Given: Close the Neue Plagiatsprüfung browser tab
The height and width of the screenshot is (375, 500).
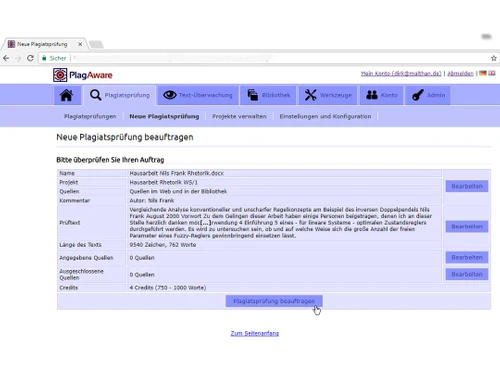Looking at the screenshot, I should [80, 44].
